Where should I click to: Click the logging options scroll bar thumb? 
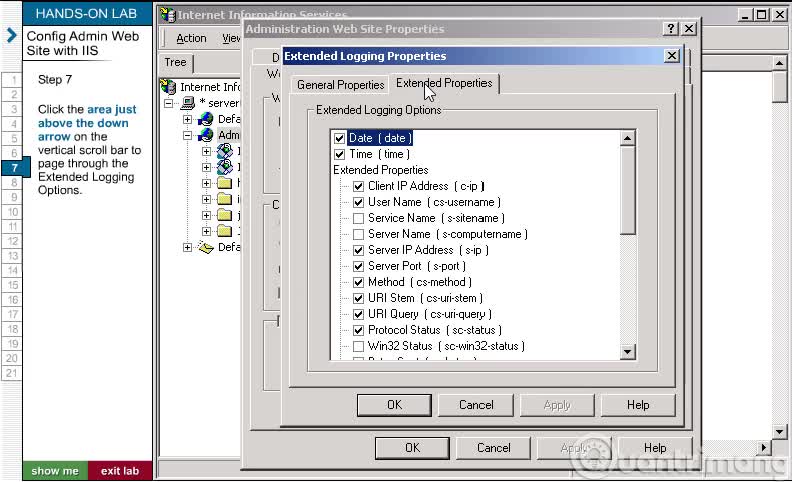click(627, 190)
